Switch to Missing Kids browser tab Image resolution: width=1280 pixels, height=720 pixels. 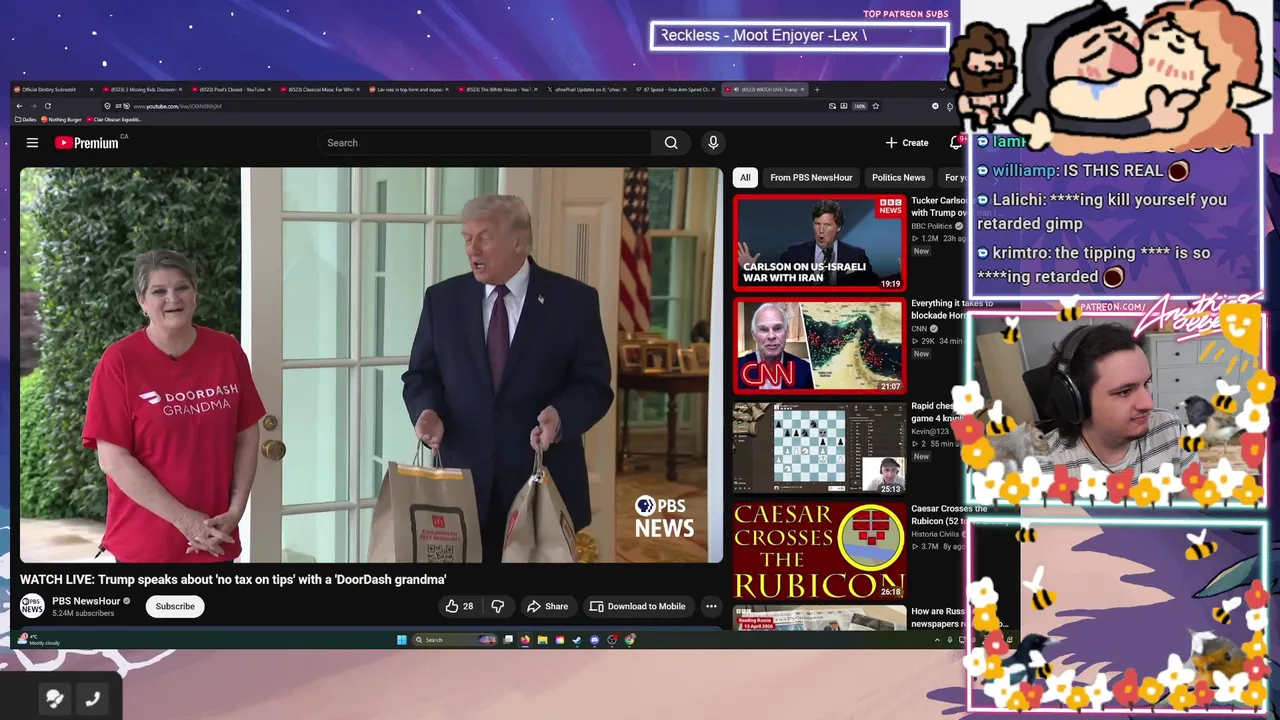click(143, 89)
